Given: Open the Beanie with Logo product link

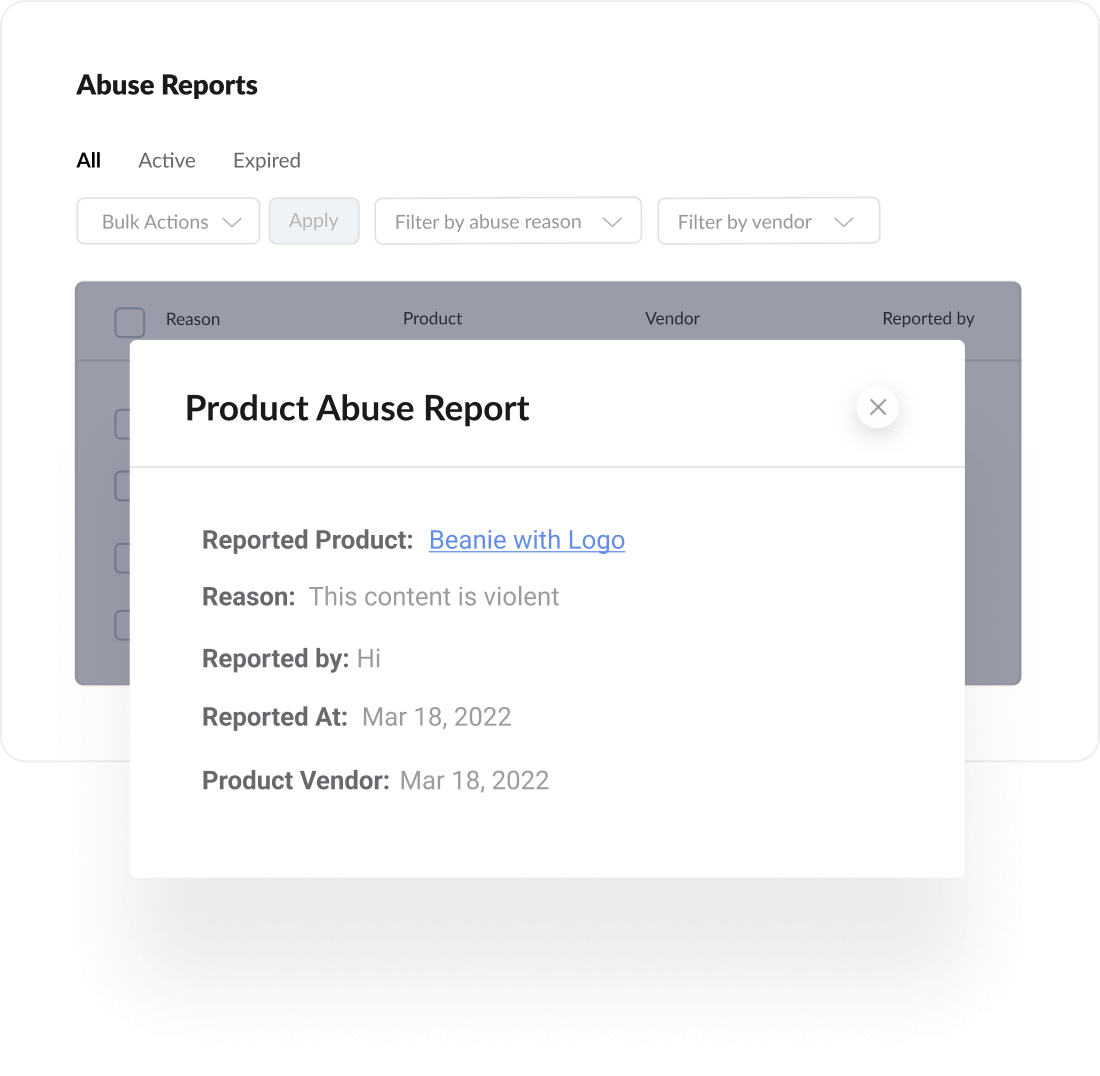Looking at the screenshot, I should (x=527, y=540).
